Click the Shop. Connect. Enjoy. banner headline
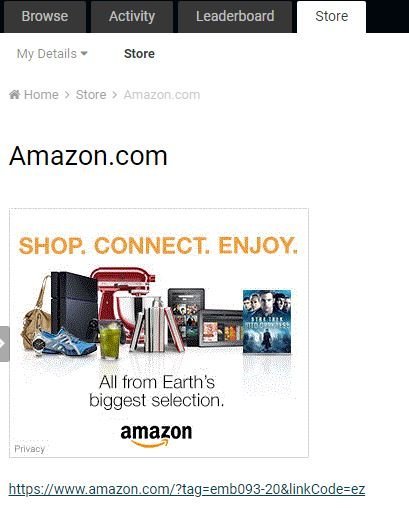Viewport: 409px width, 508px height. pyautogui.click(x=158, y=245)
